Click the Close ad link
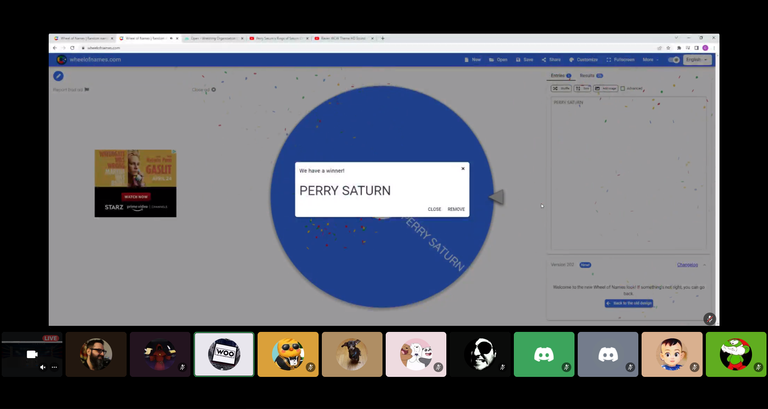Viewport: 768px width, 409px height. coord(204,90)
